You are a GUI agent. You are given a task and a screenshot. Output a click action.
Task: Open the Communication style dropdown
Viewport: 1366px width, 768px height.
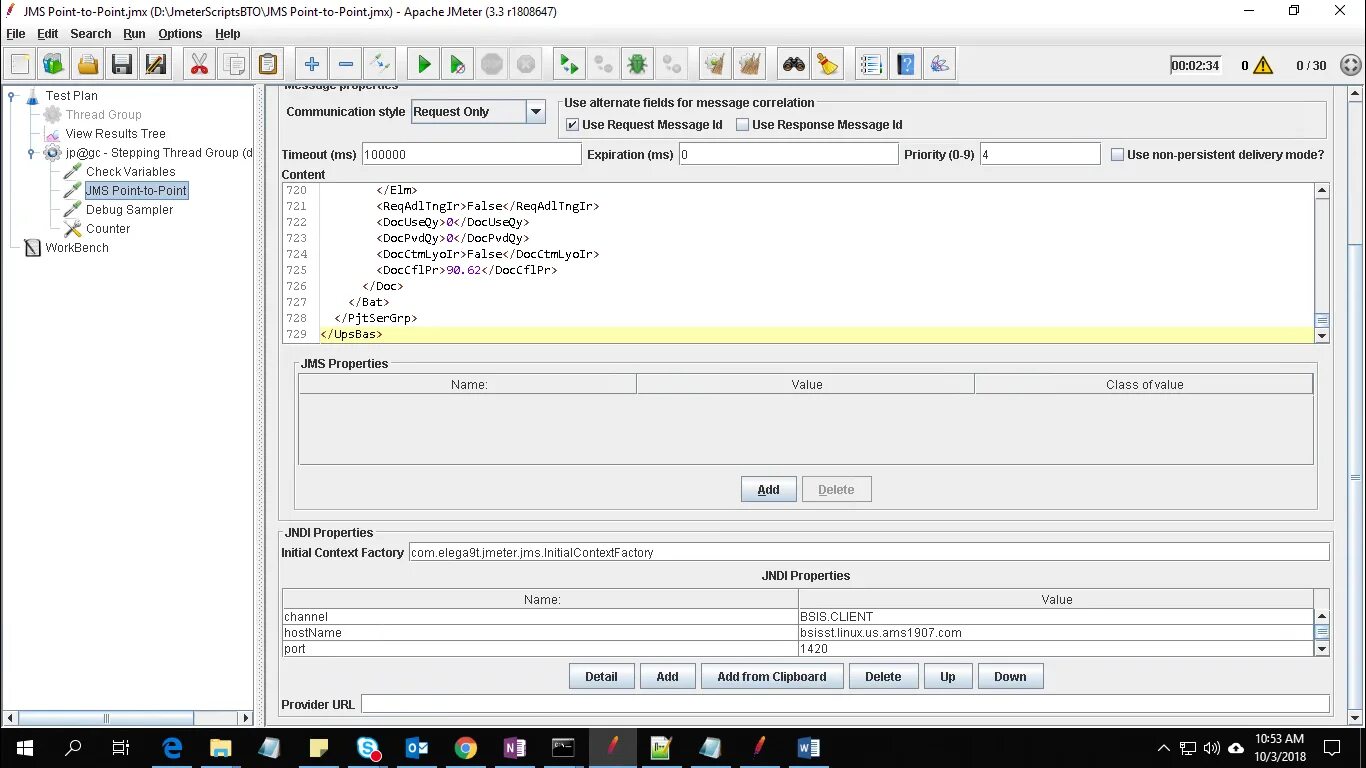[x=536, y=112]
